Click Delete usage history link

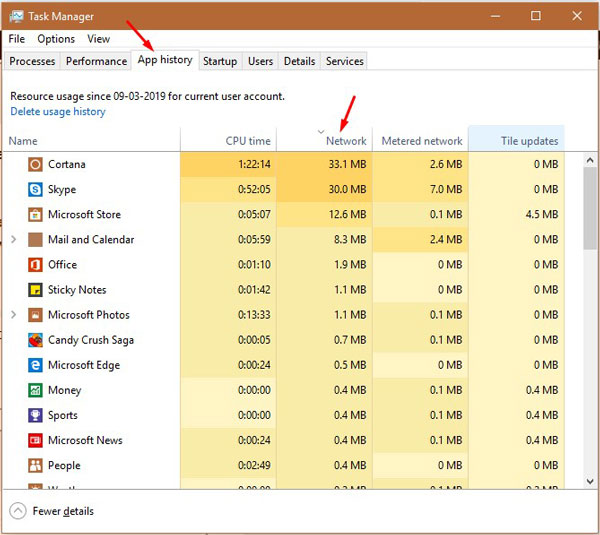pos(58,112)
